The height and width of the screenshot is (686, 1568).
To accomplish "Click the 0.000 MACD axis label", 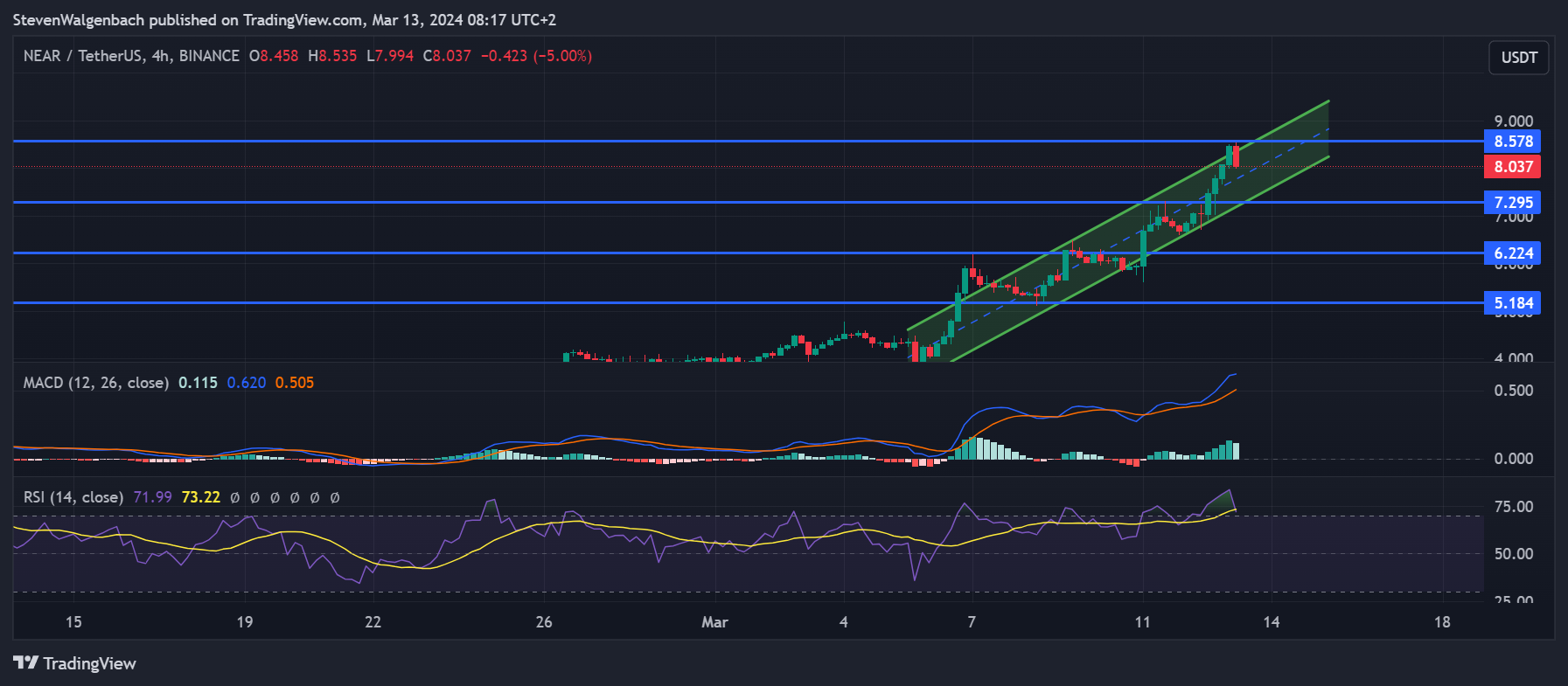I will tap(1513, 459).
